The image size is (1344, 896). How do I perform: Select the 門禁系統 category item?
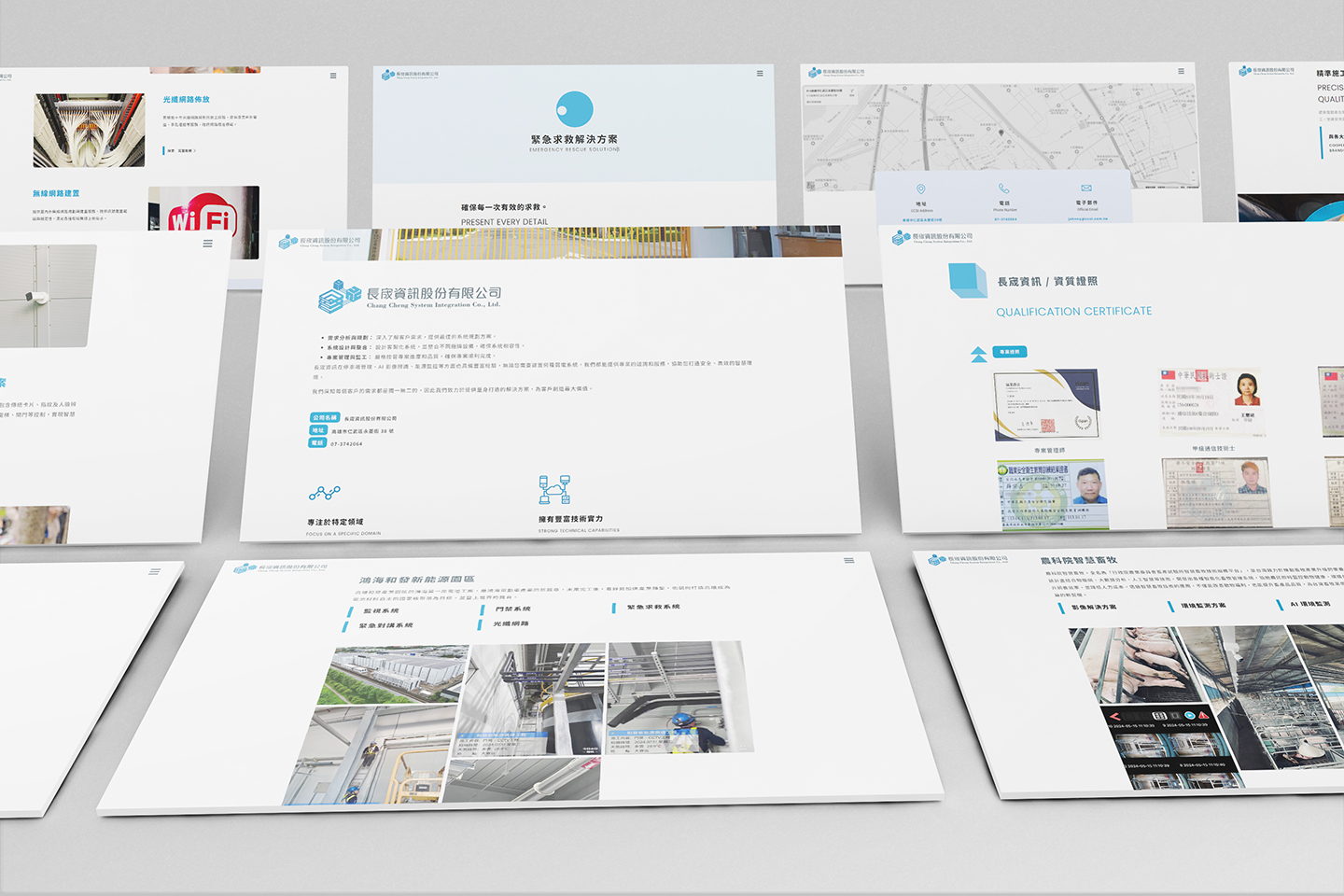pos(512,609)
